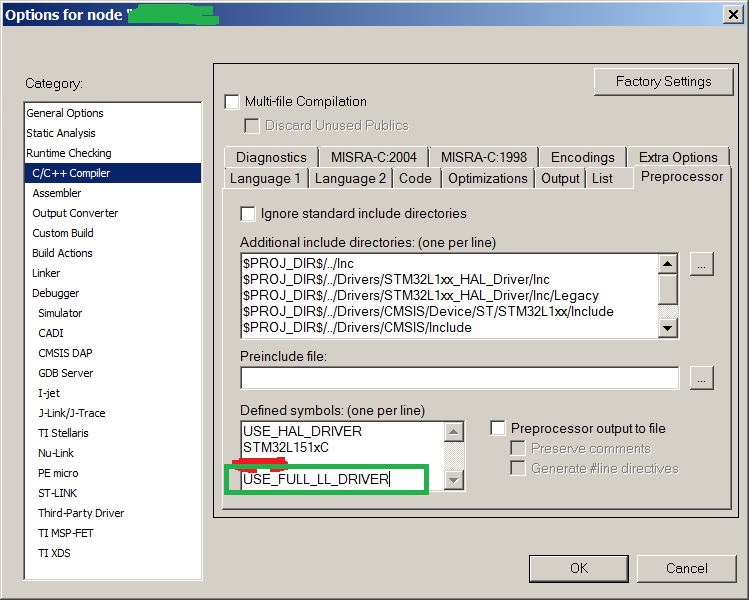This screenshot has height=600, width=749.
Task: Click the CMSIS/Device/ST/STM32L1xx/Include path
Action: click(428, 311)
